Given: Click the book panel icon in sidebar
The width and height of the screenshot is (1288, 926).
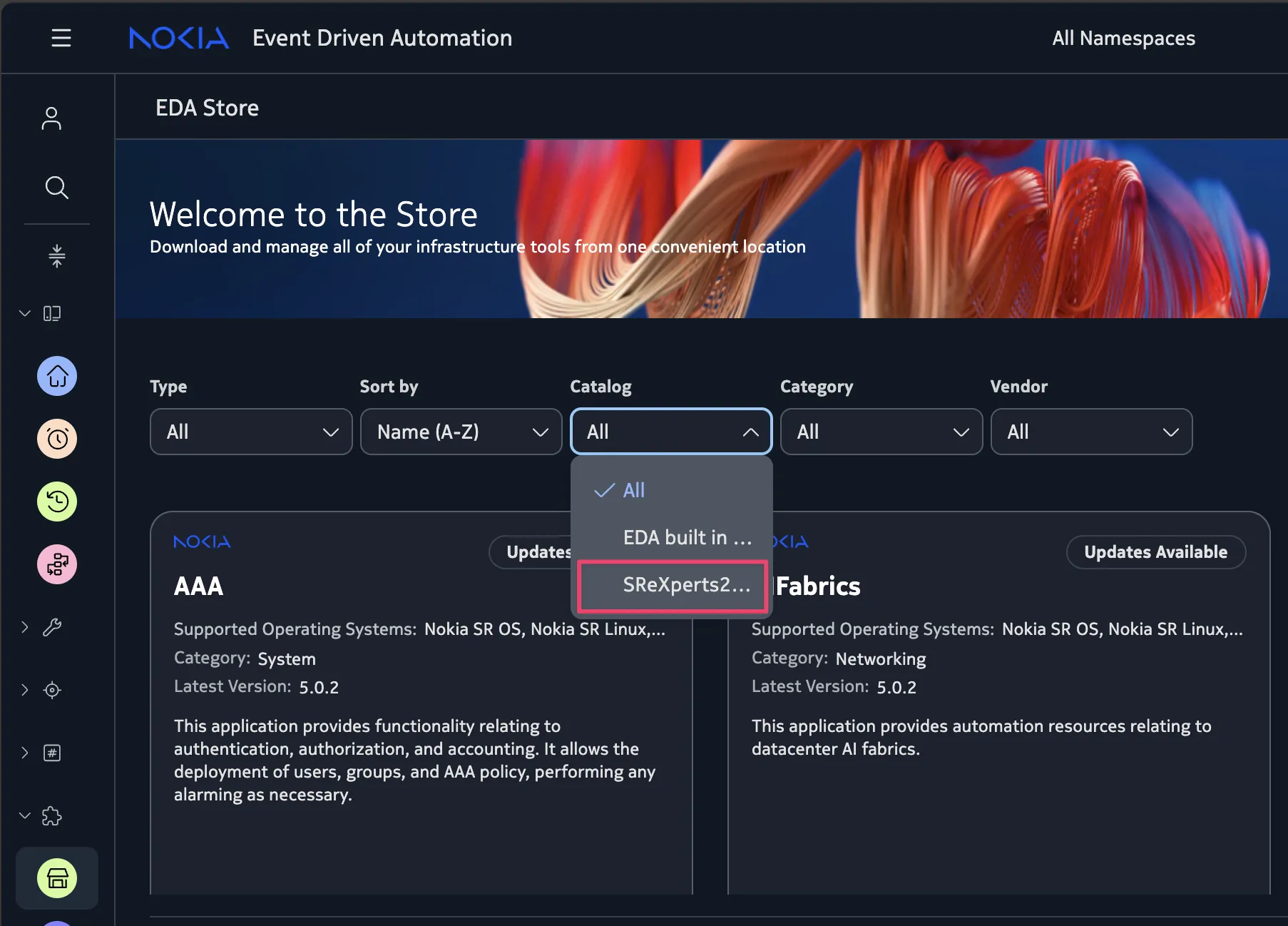Looking at the screenshot, I should tap(52, 313).
